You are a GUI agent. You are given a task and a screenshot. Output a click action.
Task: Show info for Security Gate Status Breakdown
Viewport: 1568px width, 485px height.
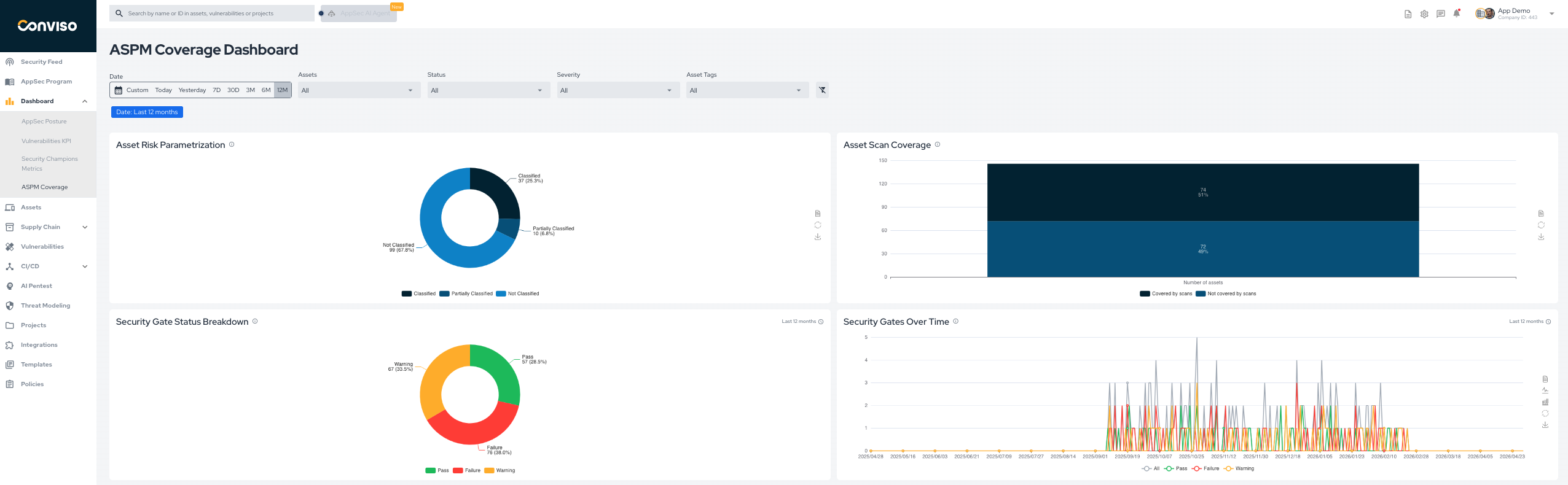[255, 321]
